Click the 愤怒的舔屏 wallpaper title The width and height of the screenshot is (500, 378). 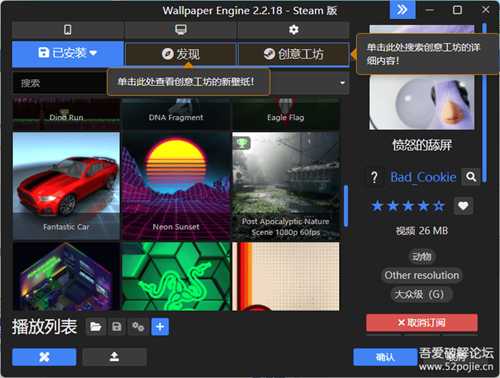(x=422, y=145)
